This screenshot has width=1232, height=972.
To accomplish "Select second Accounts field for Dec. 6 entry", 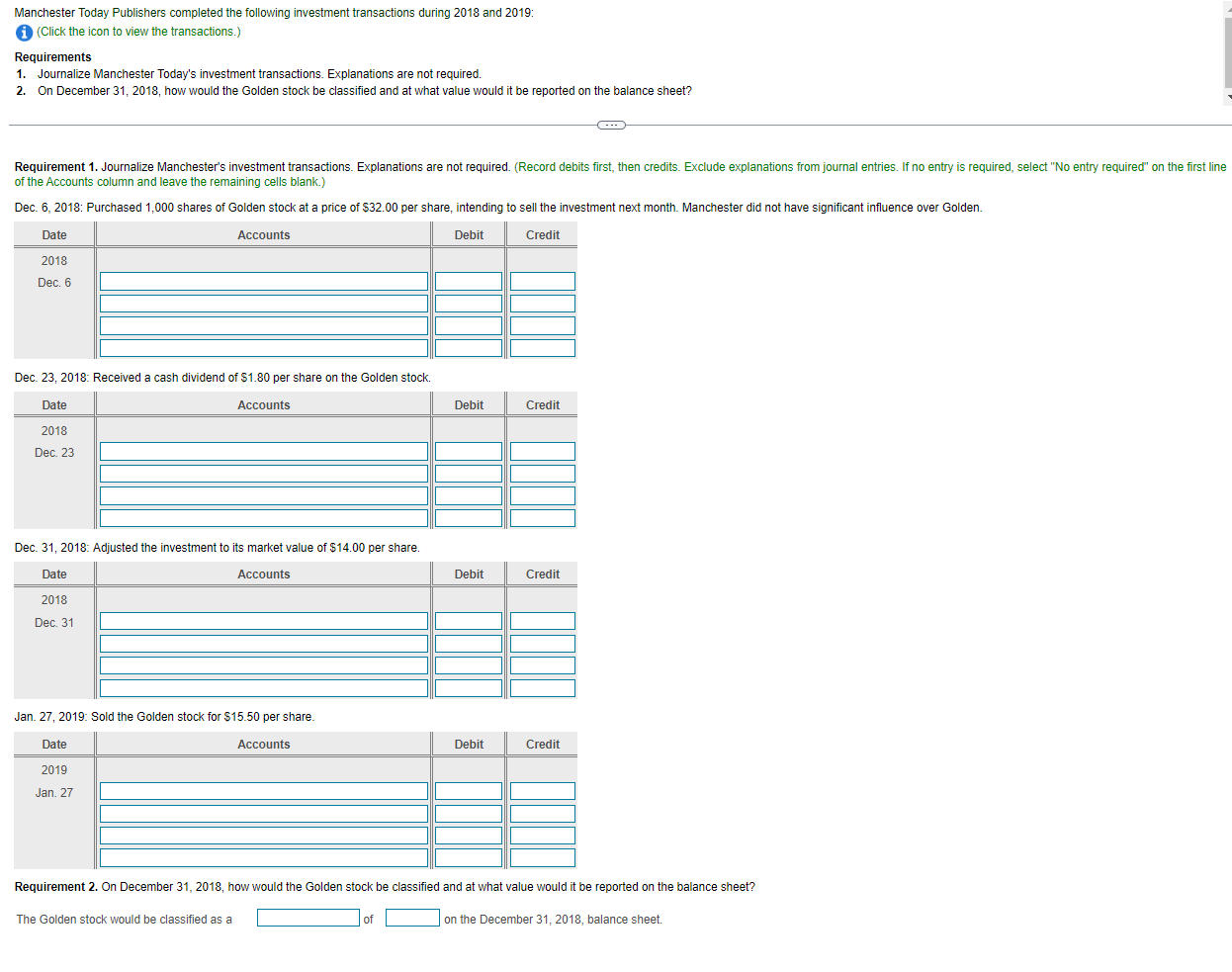I will (264, 304).
